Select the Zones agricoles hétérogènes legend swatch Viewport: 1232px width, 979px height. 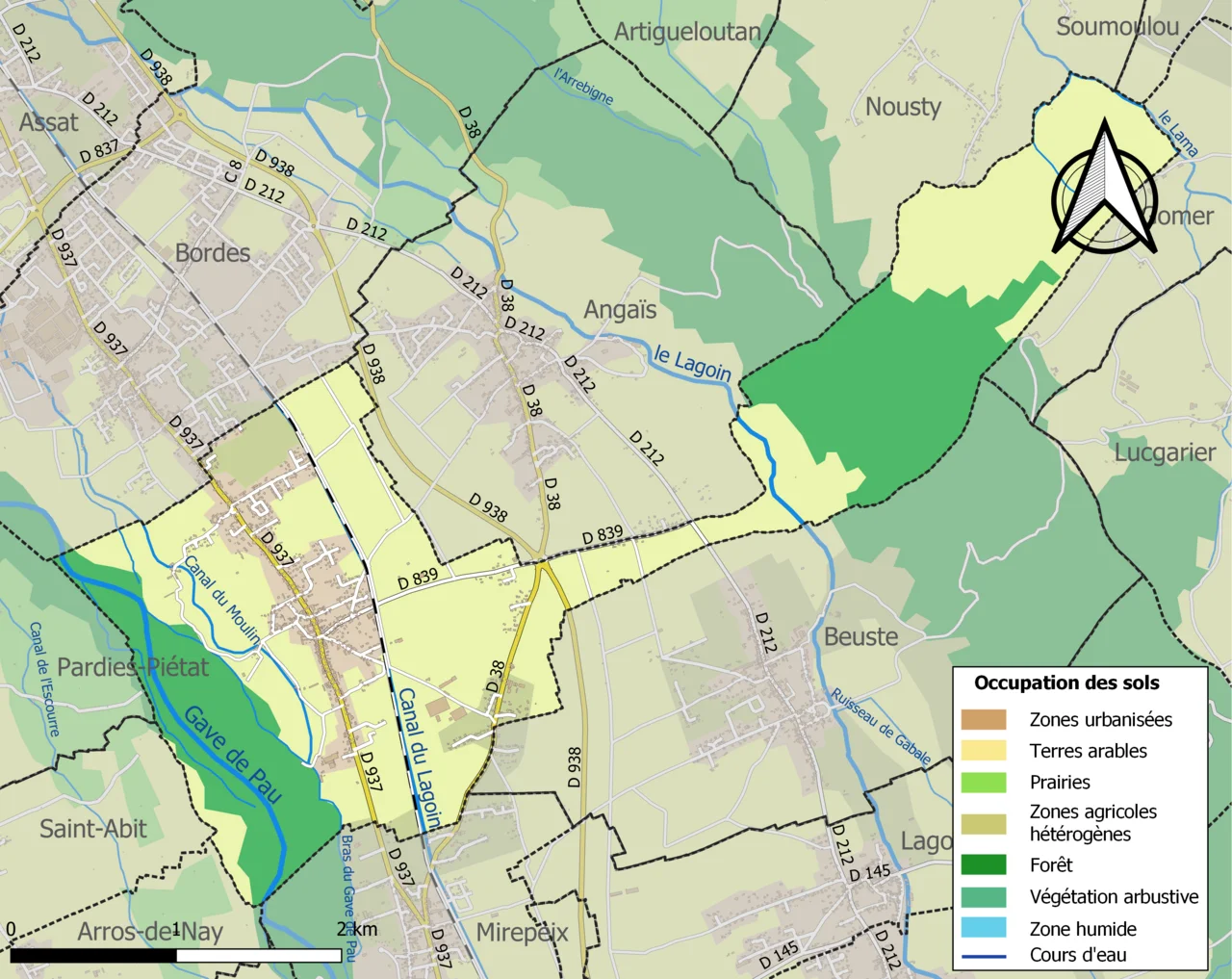click(983, 823)
